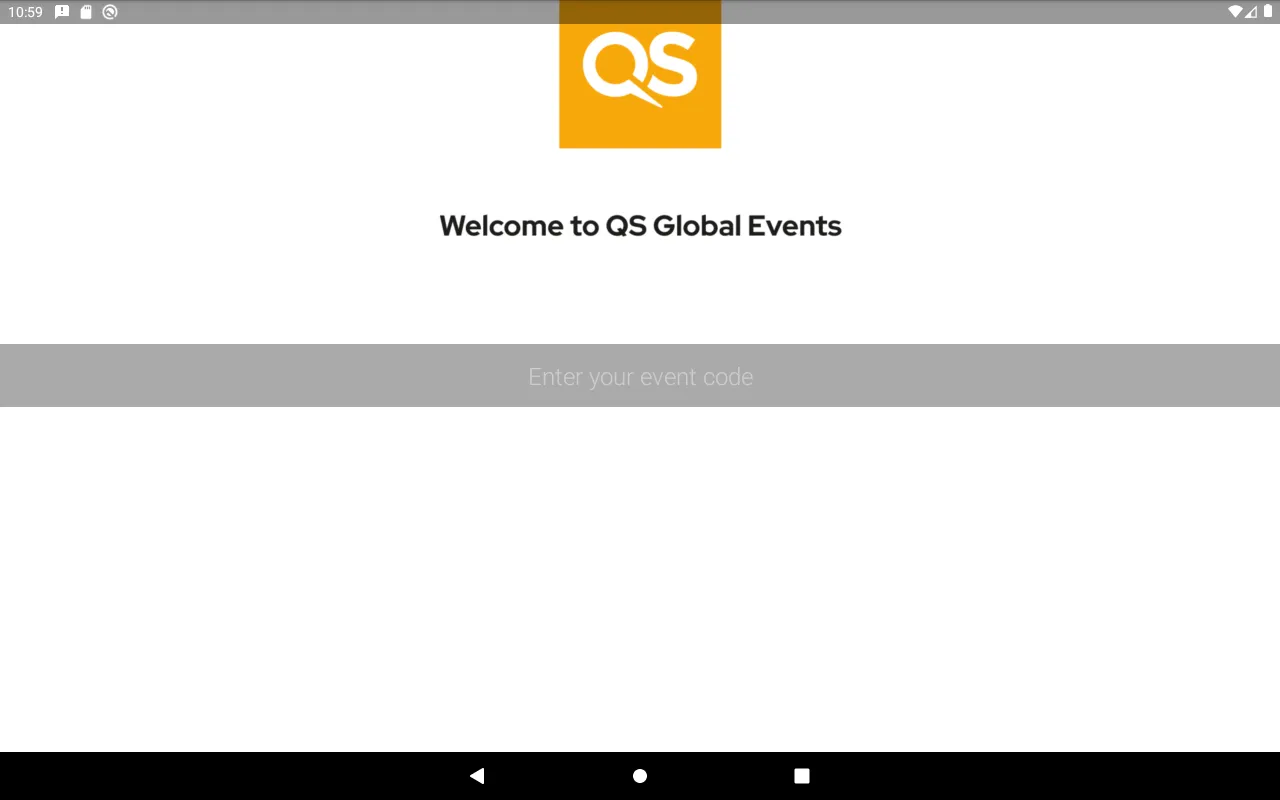Tap the recent apps square button

[x=802, y=776]
